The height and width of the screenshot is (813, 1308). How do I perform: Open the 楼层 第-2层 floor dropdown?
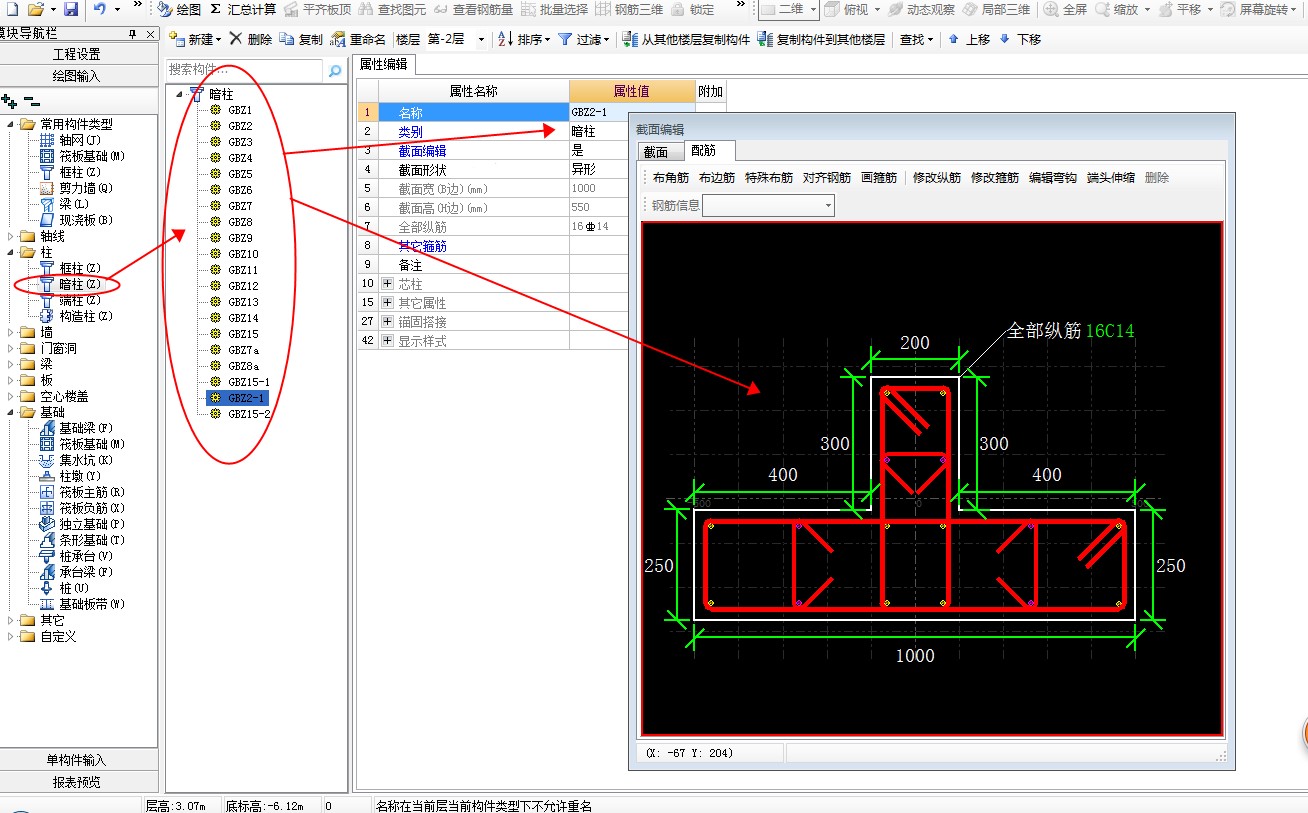click(481, 39)
